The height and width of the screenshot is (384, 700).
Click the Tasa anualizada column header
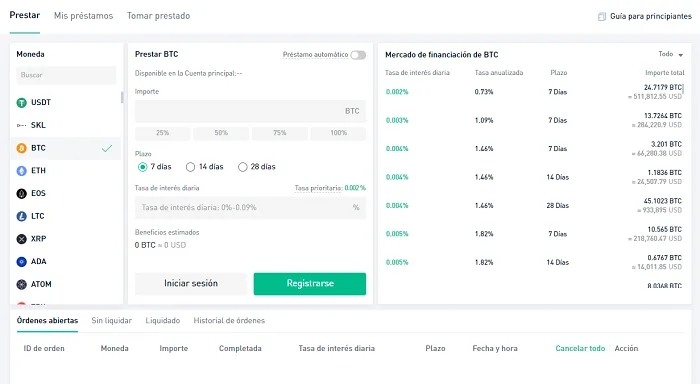pos(499,73)
